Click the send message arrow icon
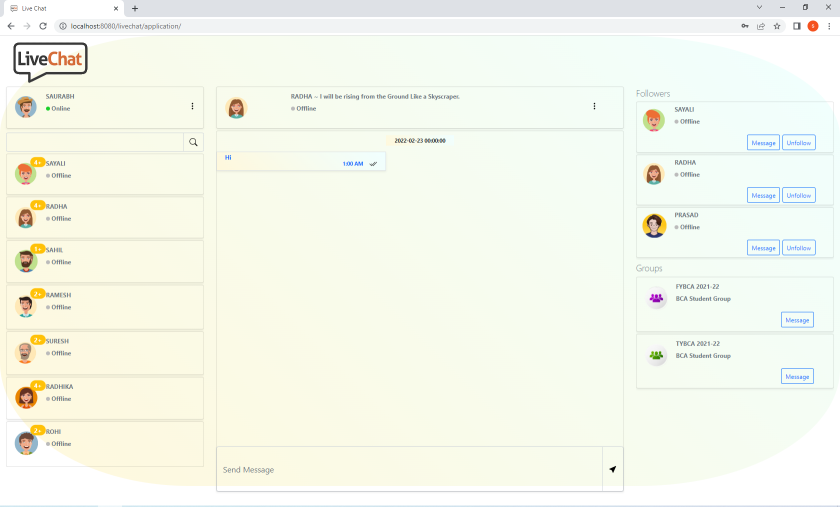The height and width of the screenshot is (507, 840). coord(613,469)
